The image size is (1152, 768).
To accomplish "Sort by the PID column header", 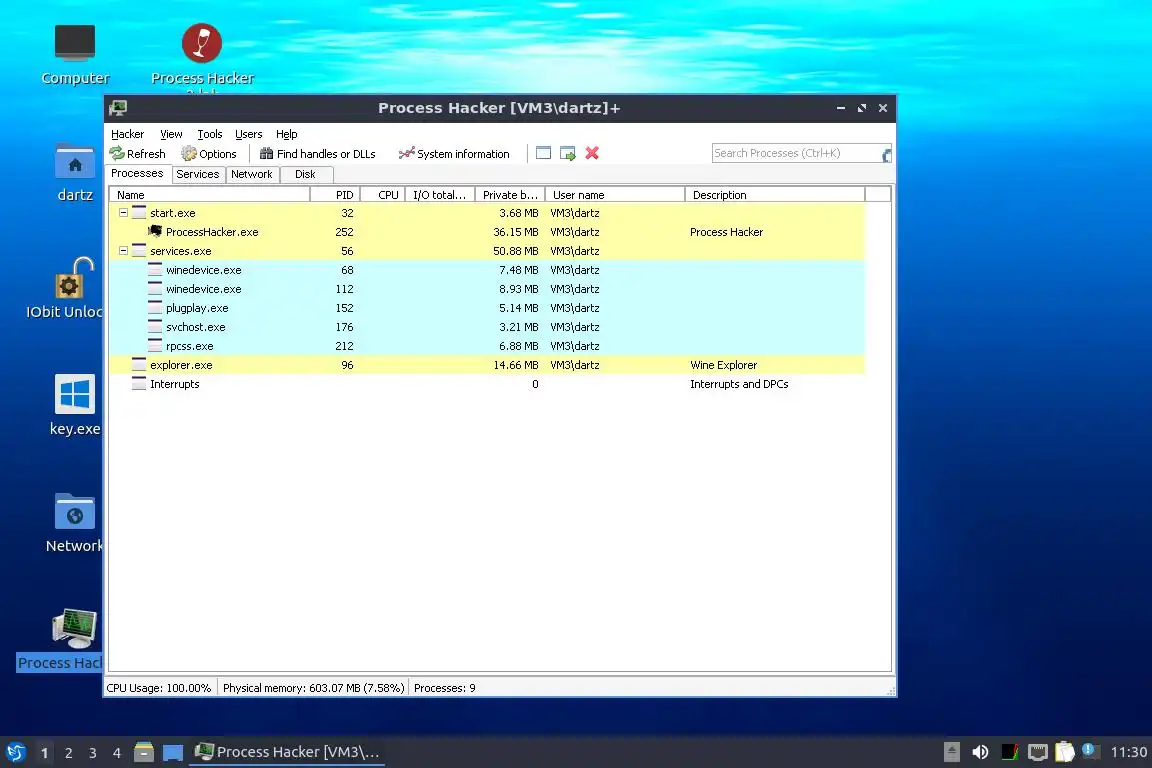I will tap(335, 195).
